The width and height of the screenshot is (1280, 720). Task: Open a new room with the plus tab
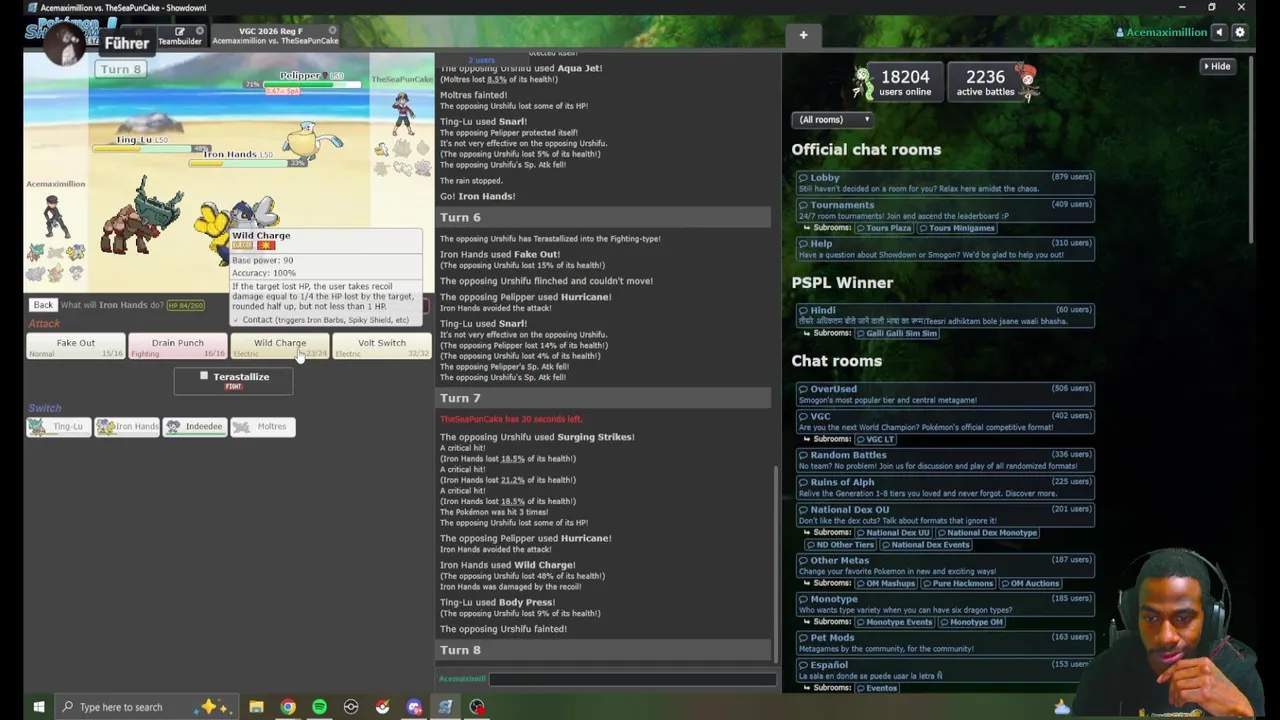click(803, 35)
